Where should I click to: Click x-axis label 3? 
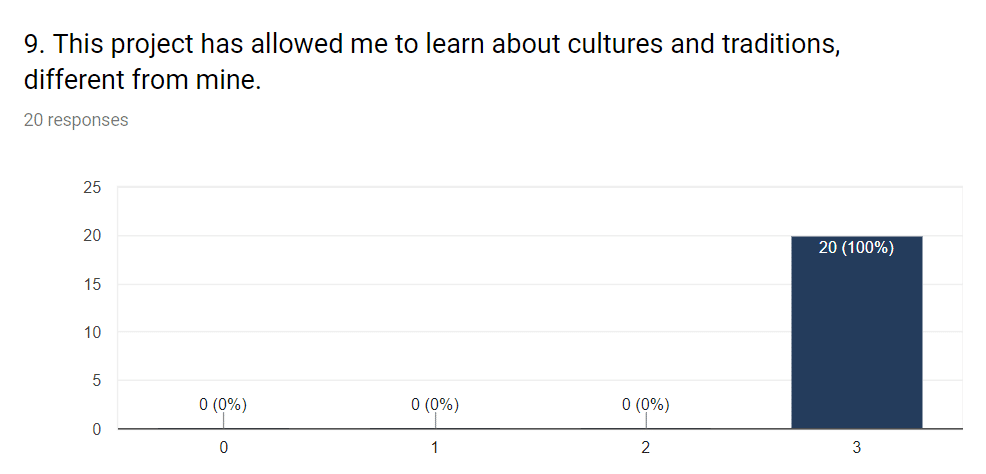pos(856,448)
